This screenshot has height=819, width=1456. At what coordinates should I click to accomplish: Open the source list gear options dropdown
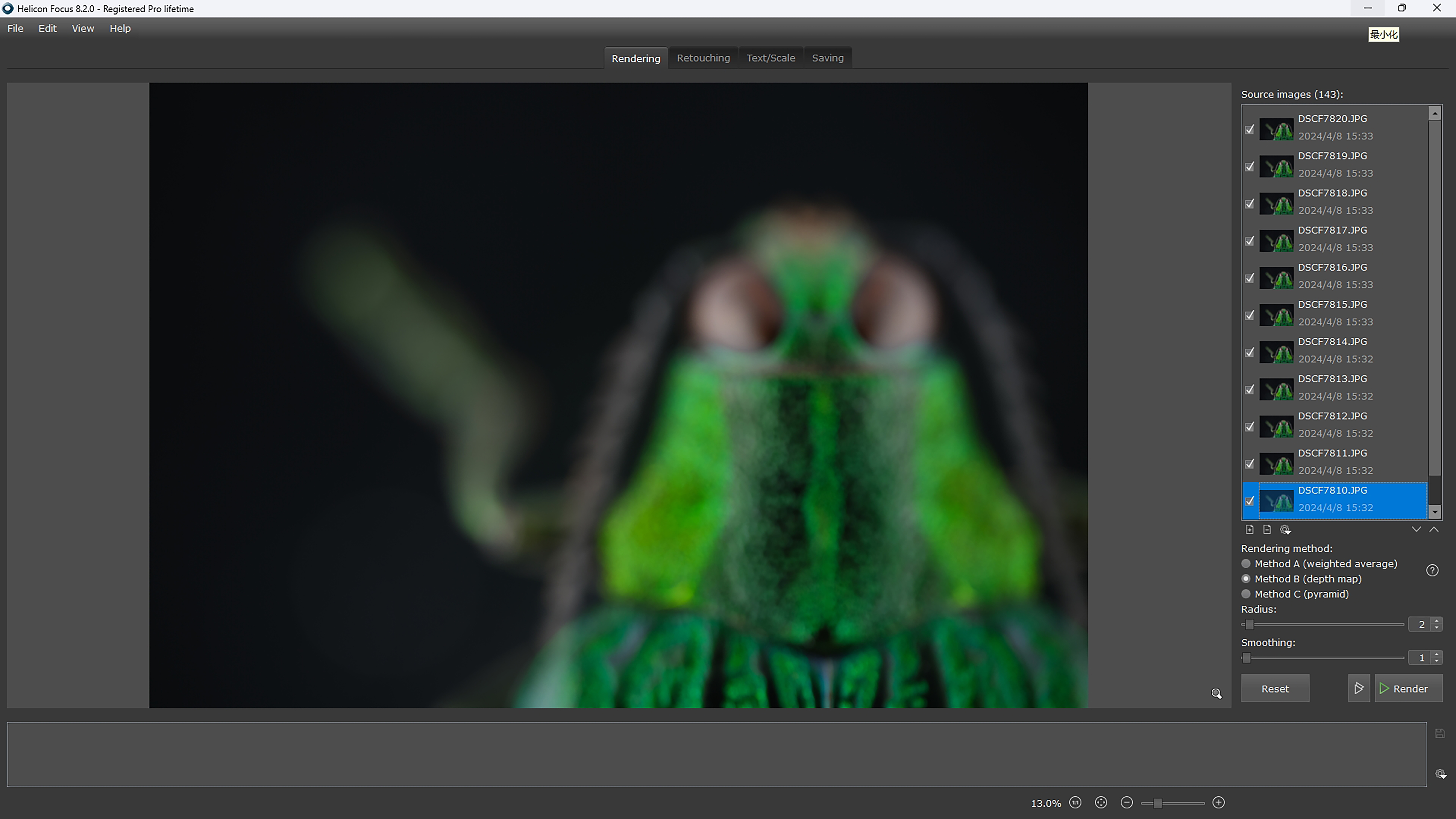click(1285, 530)
